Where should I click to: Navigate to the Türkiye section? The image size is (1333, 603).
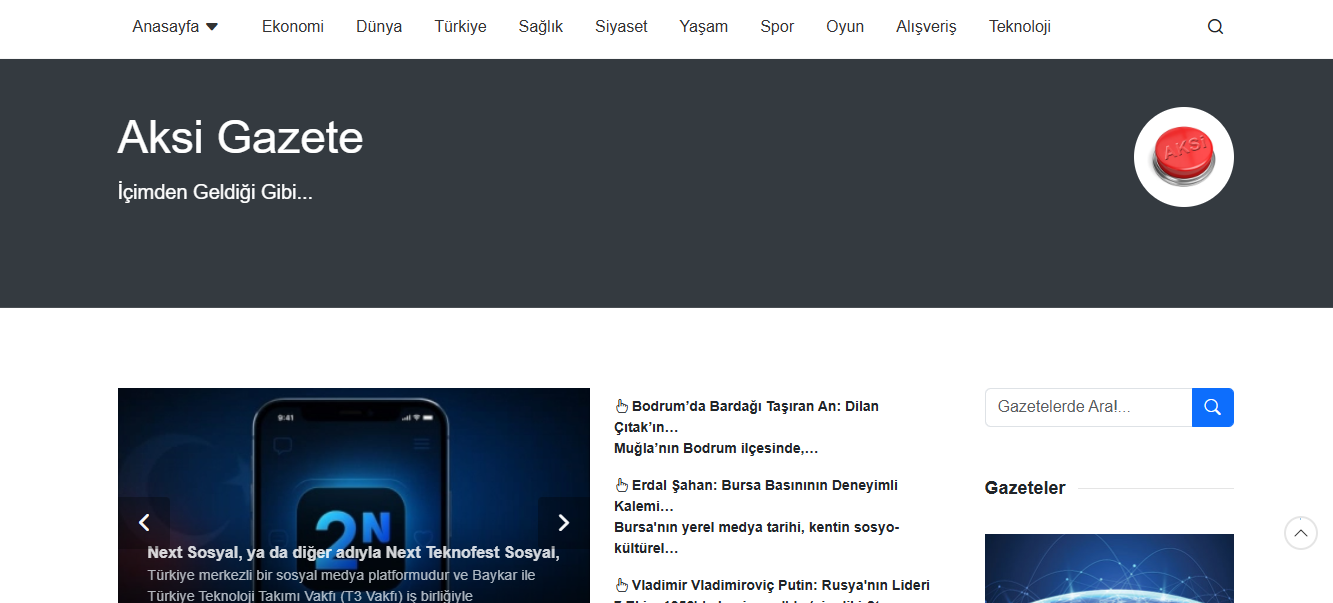click(x=460, y=27)
